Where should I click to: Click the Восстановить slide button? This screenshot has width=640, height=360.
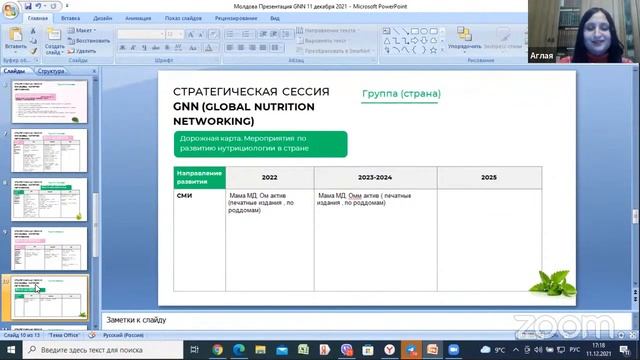point(89,41)
